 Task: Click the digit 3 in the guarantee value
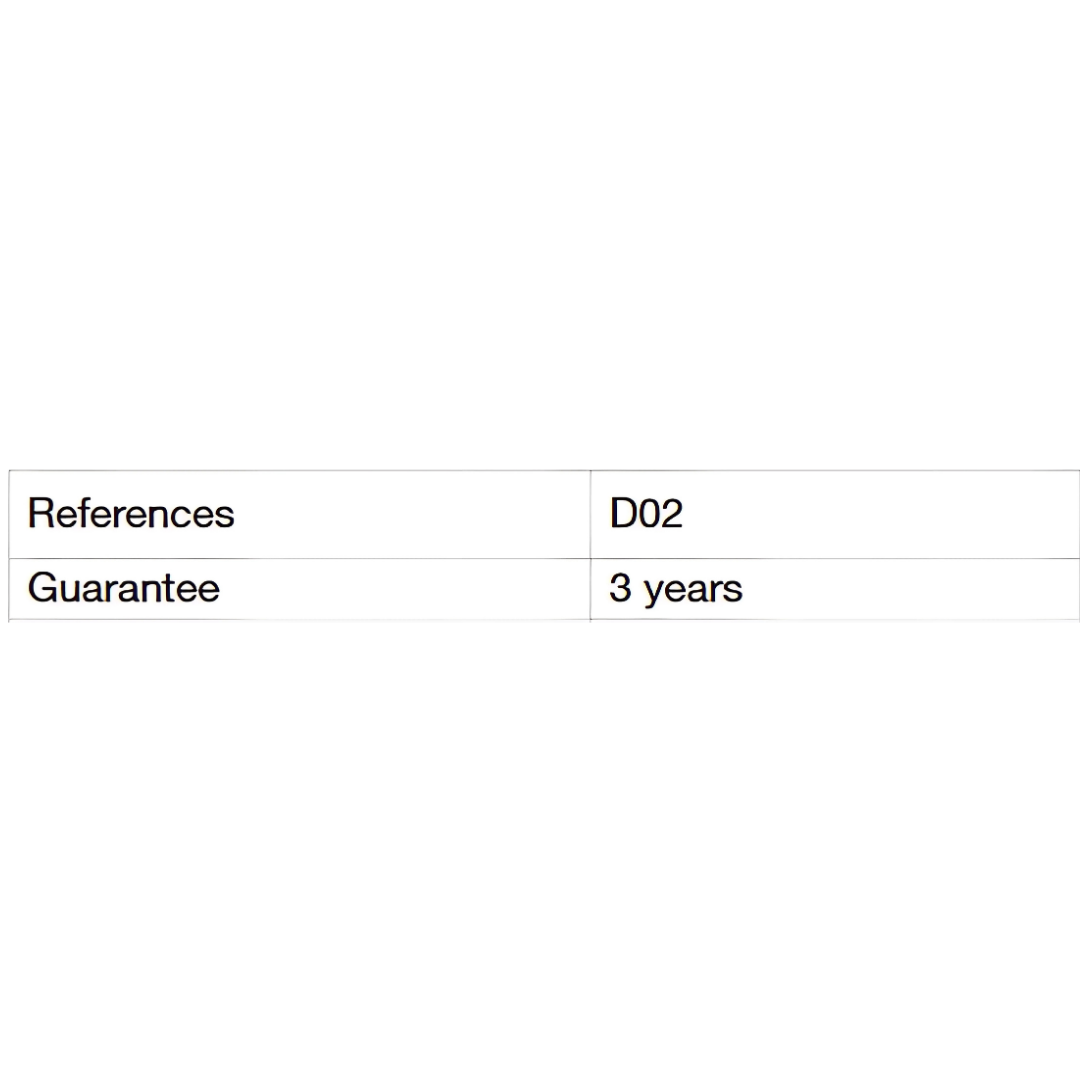pyautogui.click(x=620, y=588)
